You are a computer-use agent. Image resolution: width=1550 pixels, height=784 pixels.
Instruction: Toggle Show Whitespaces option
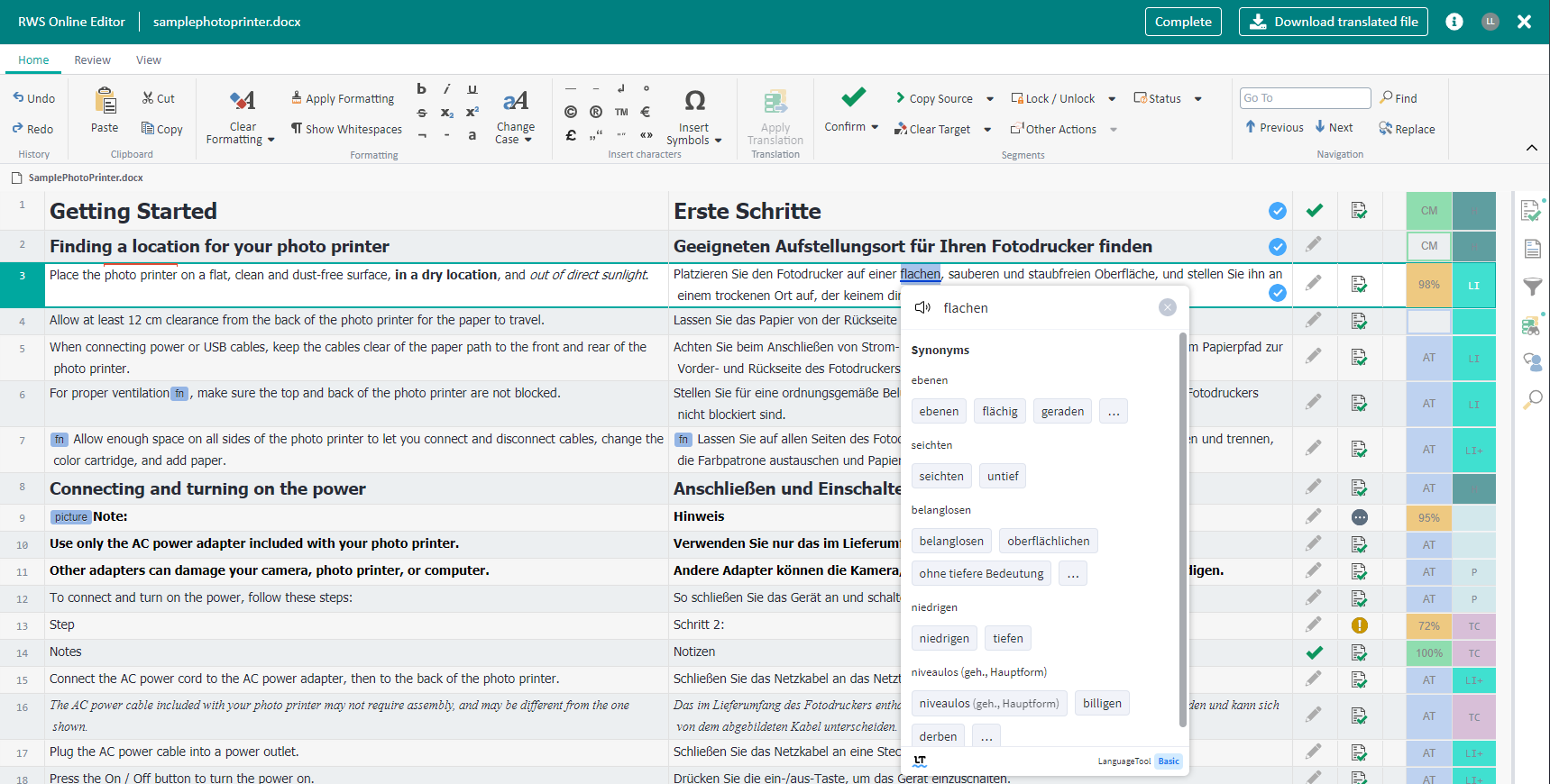[346, 129]
